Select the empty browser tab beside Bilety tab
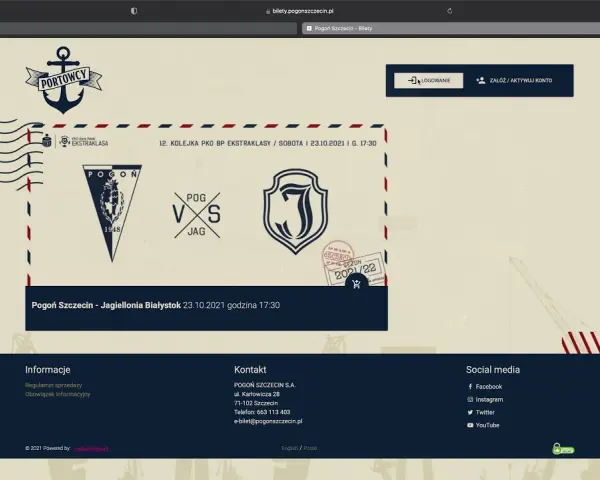 point(148,28)
